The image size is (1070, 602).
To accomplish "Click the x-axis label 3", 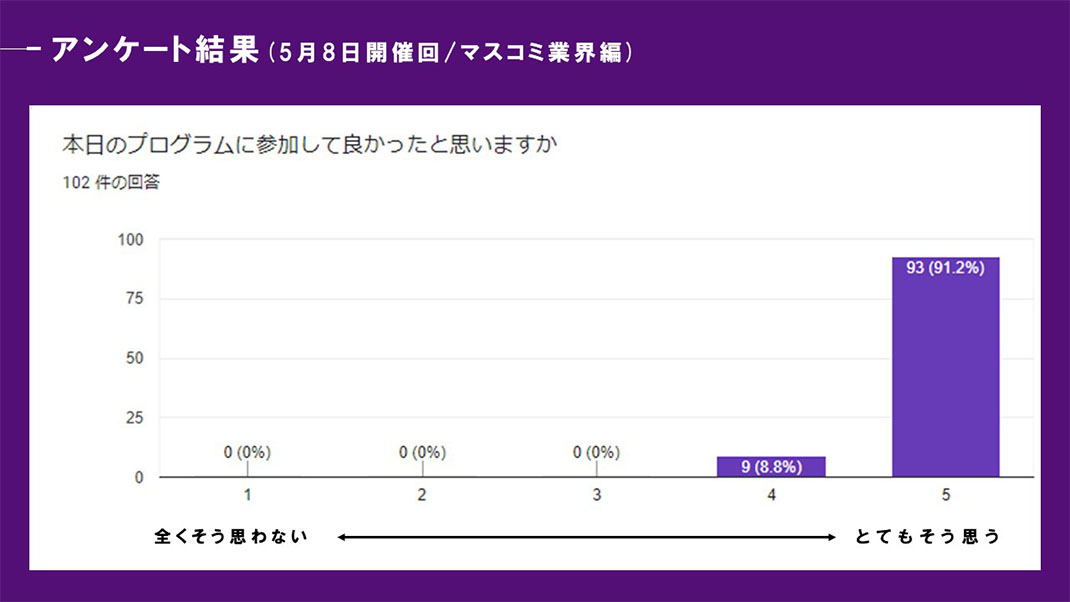I will coord(596,495).
